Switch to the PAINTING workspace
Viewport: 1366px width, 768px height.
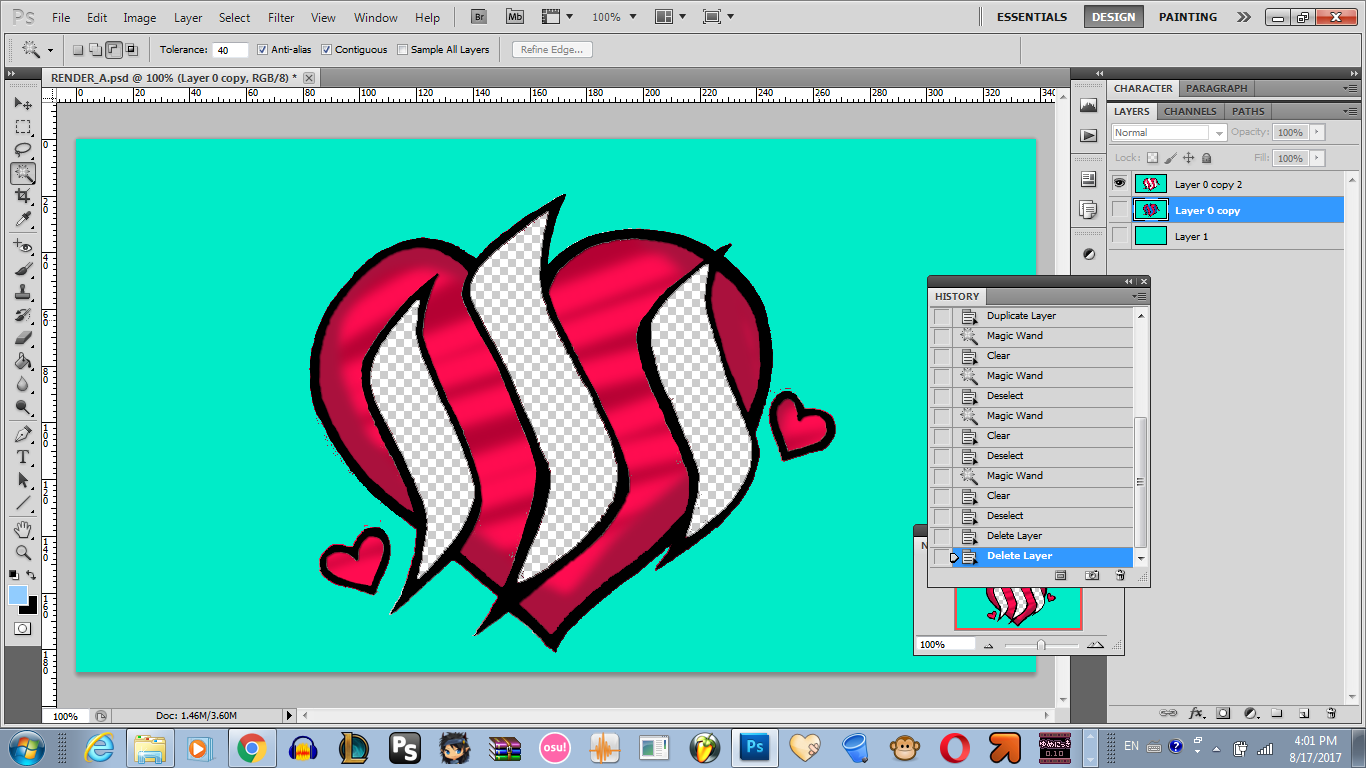1188,17
